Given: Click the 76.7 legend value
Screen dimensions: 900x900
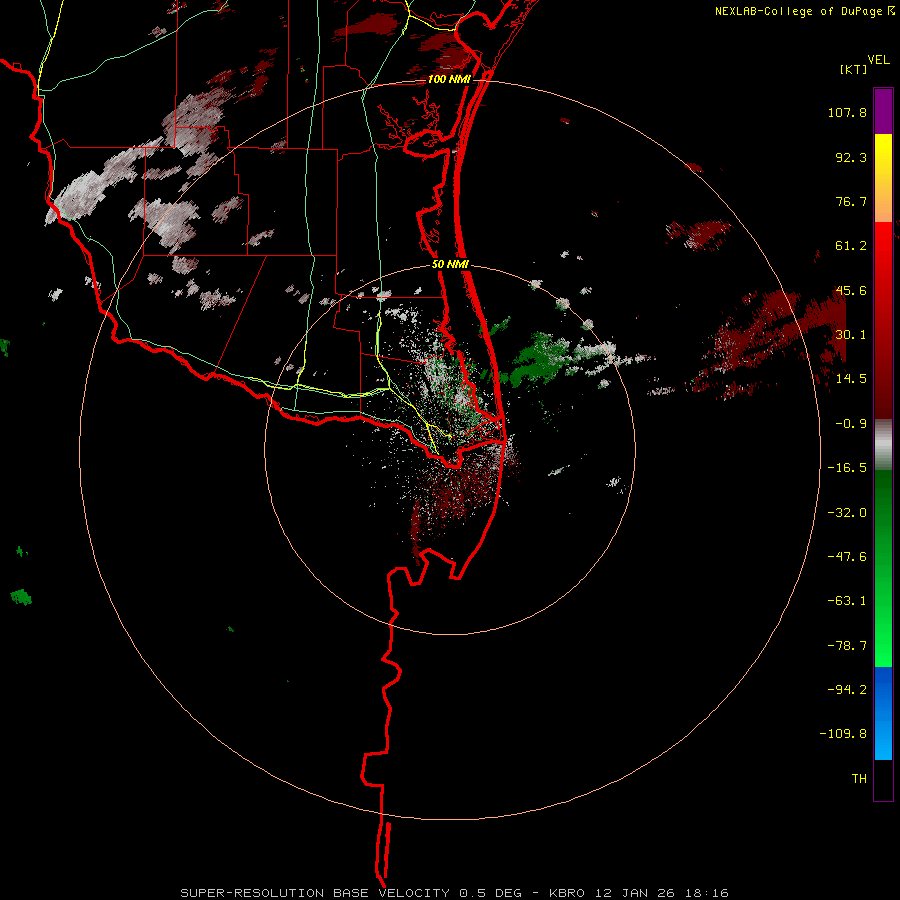Looking at the screenshot, I should tap(851, 201).
